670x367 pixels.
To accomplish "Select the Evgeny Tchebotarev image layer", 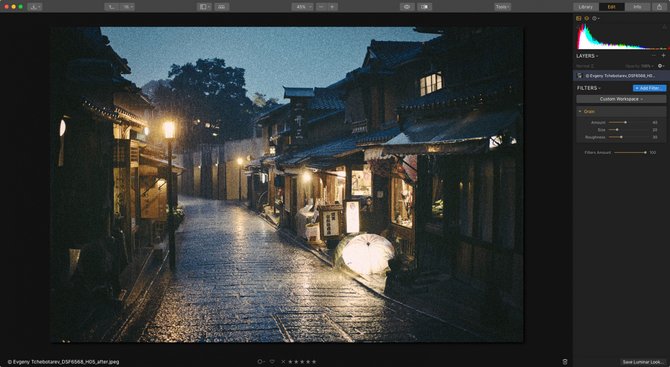I will click(621, 76).
